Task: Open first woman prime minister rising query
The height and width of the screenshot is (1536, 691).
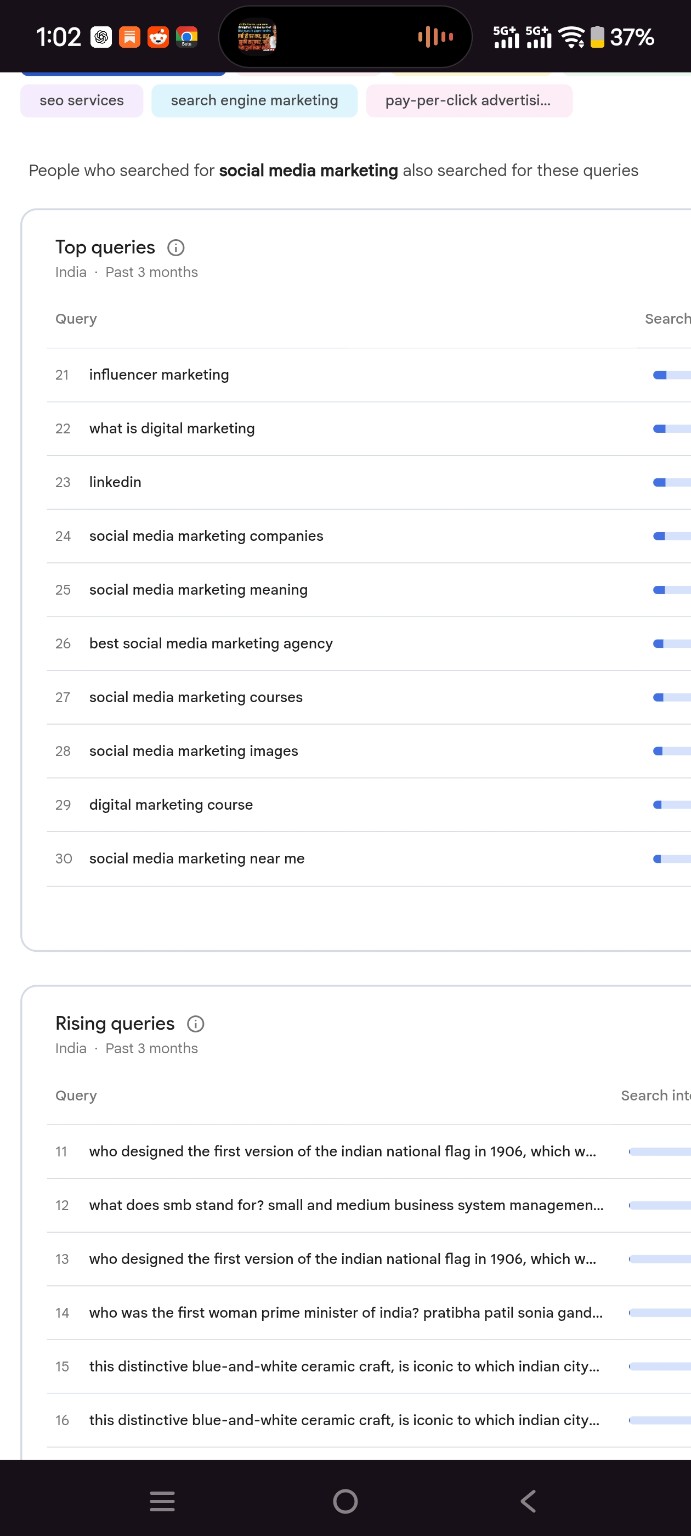Action: click(x=346, y=1313)
